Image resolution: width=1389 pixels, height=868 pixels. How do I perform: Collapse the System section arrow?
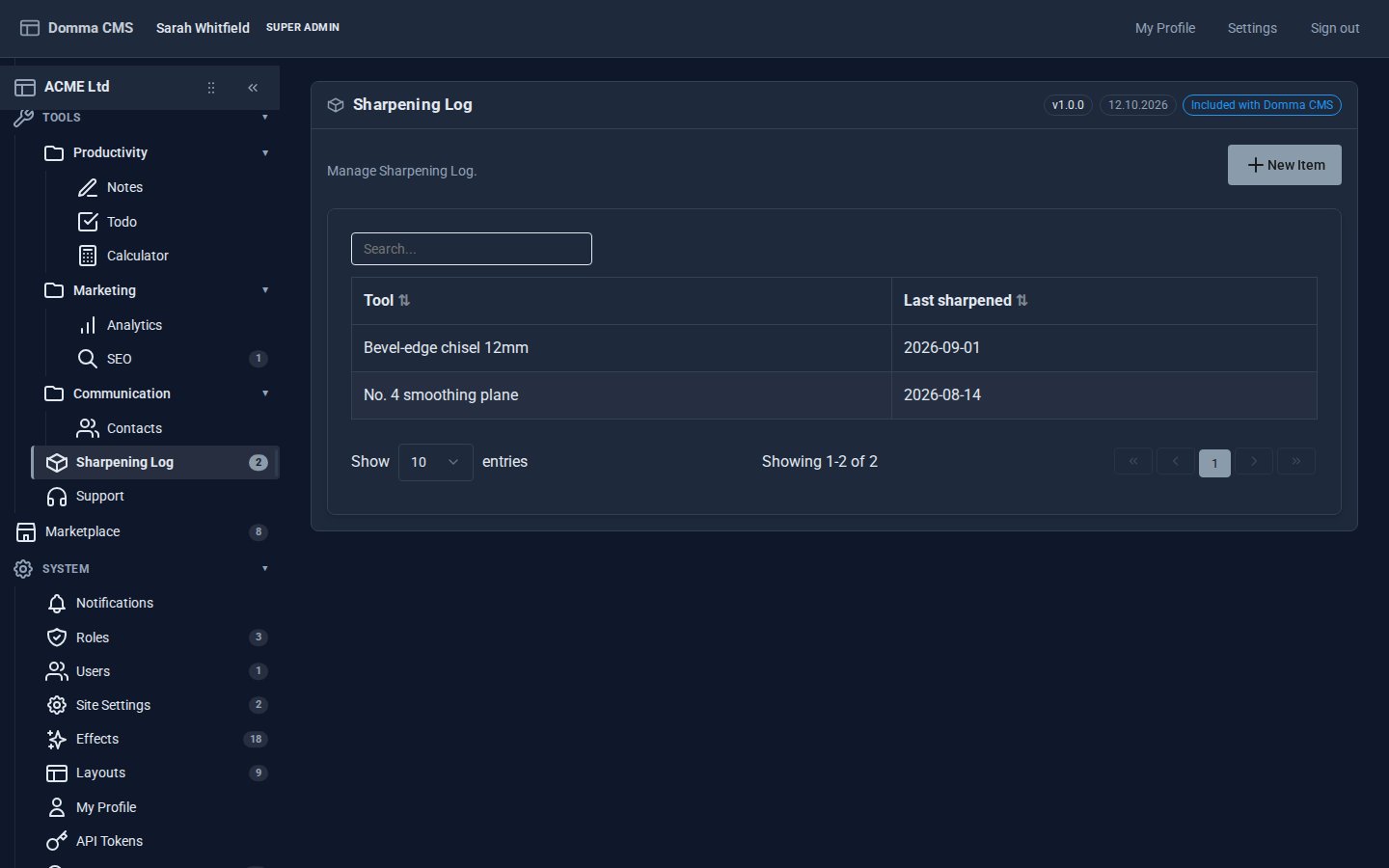[265, 569]
